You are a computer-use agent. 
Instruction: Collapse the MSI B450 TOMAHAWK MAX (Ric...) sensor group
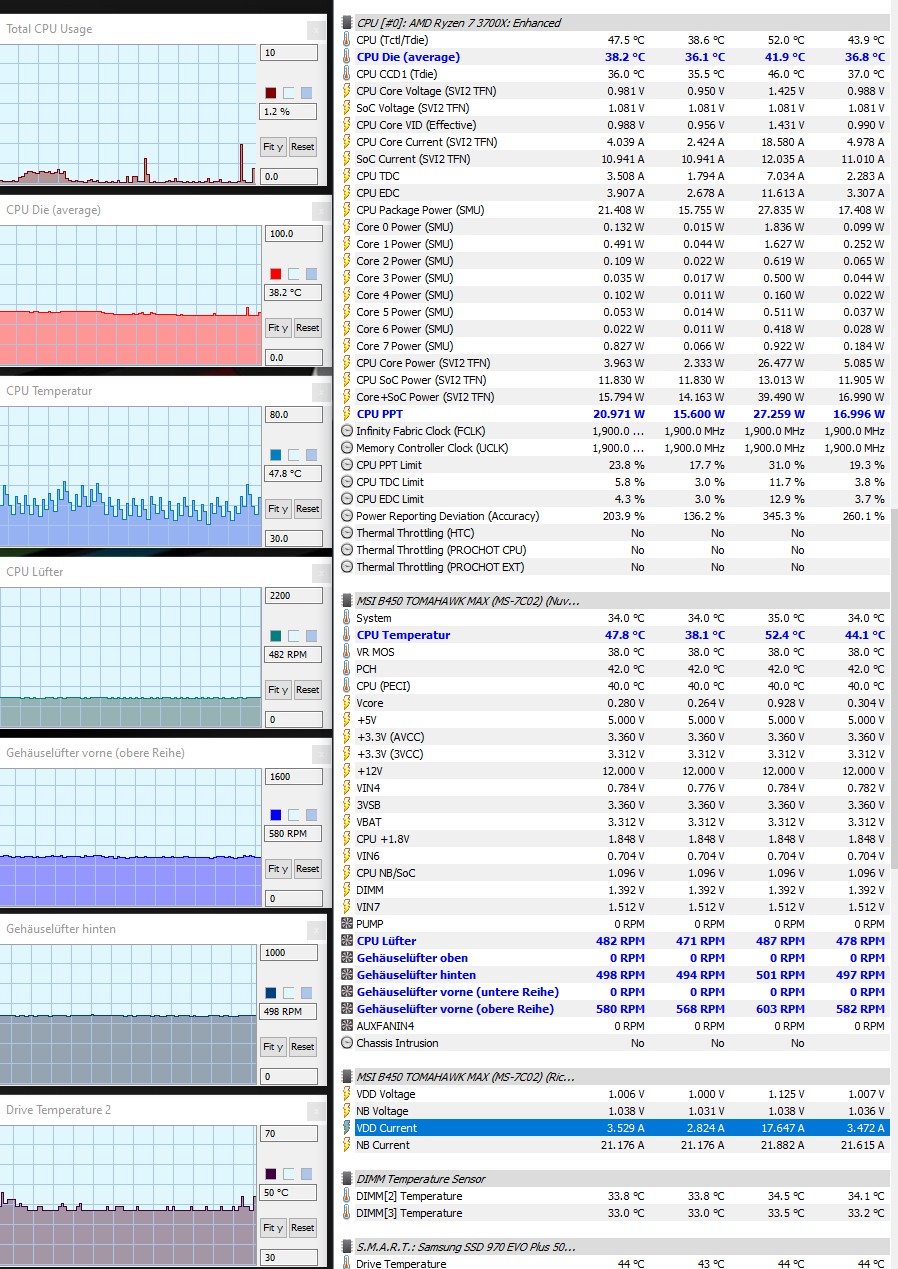pyautogui.click(x=347, y=1077)
